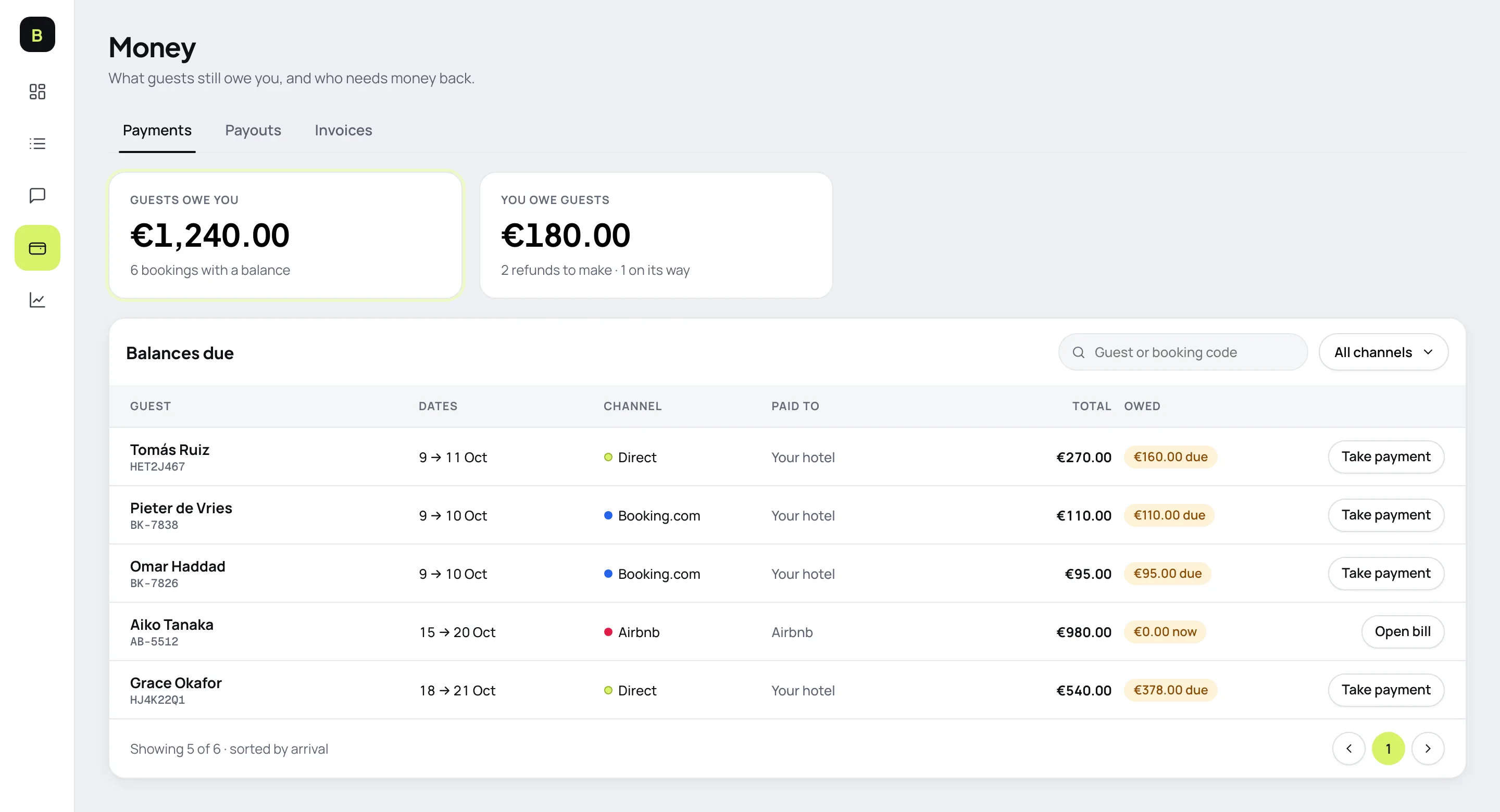
Task: Click the Total column header
Action: (x=1092, y=407)
